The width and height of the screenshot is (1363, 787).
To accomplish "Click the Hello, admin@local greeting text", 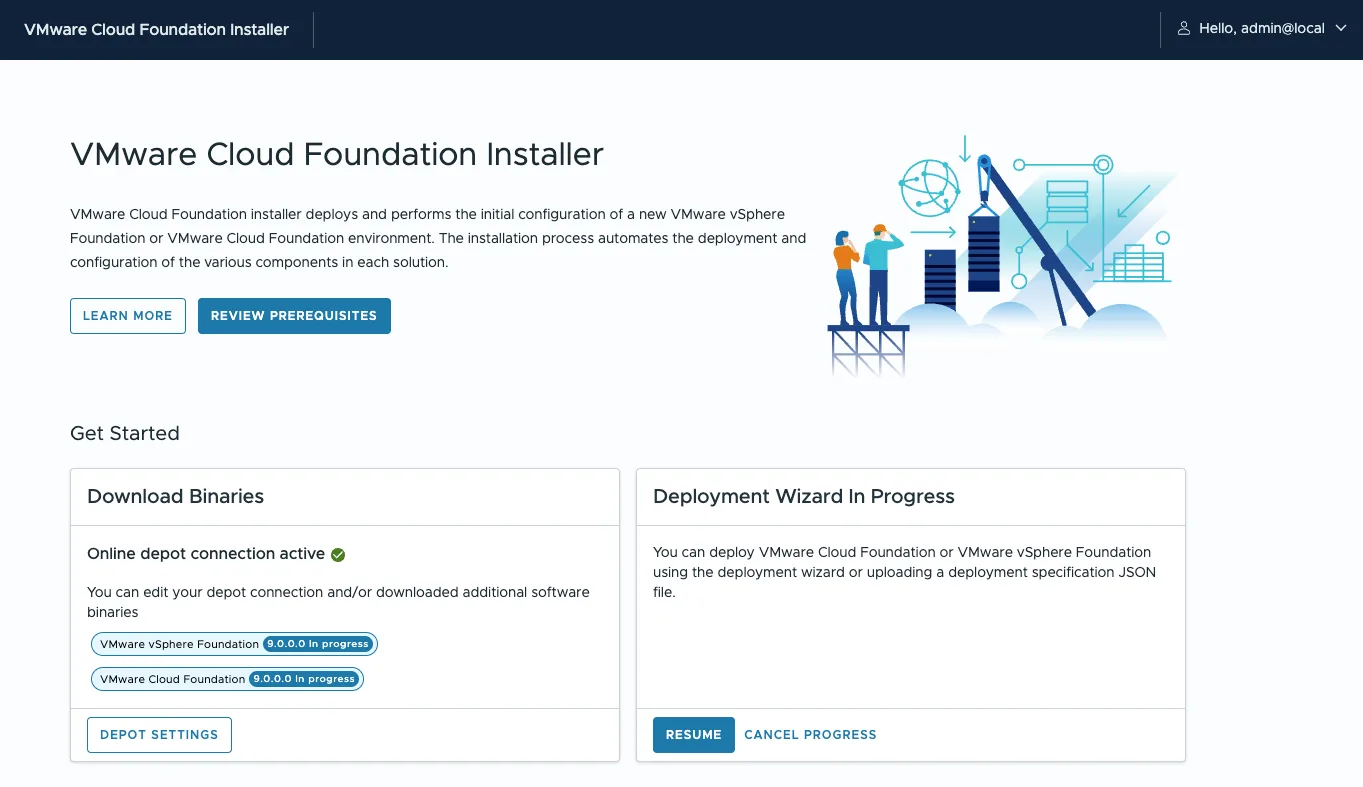I will tap(1262, 29).
